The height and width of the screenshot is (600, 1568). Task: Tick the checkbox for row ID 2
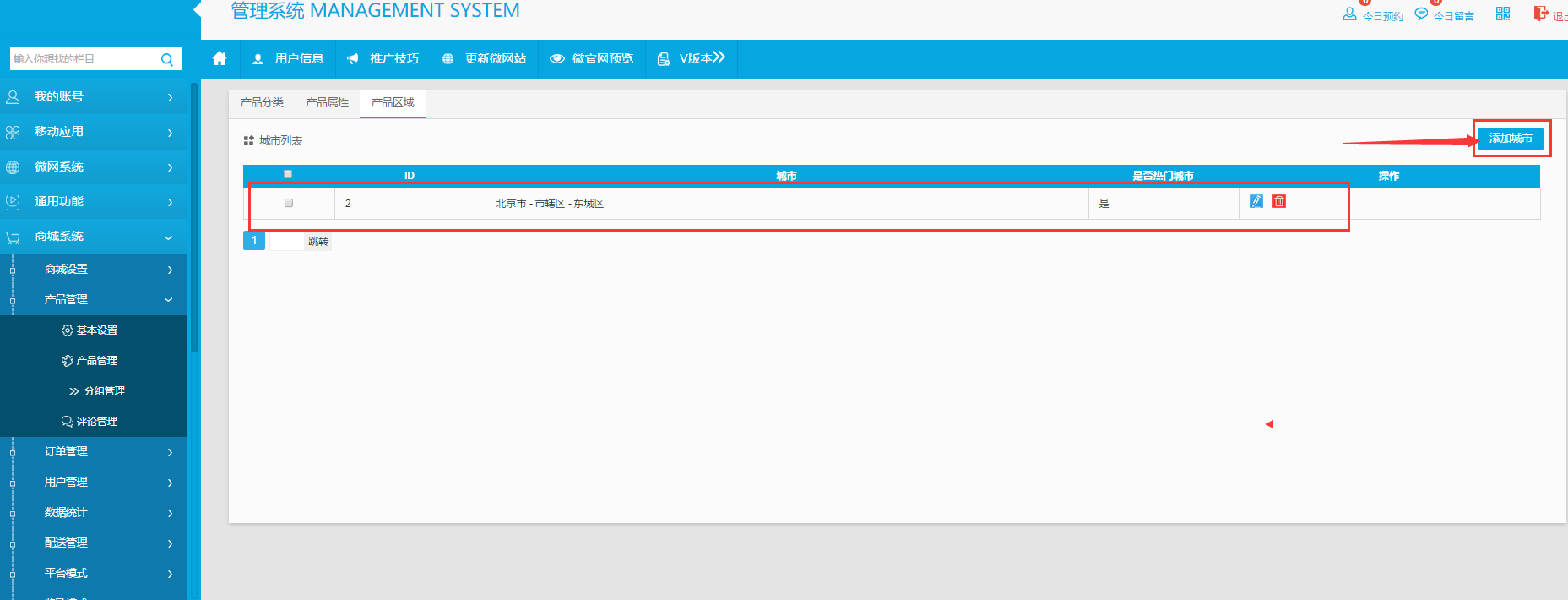pos(289,203)
